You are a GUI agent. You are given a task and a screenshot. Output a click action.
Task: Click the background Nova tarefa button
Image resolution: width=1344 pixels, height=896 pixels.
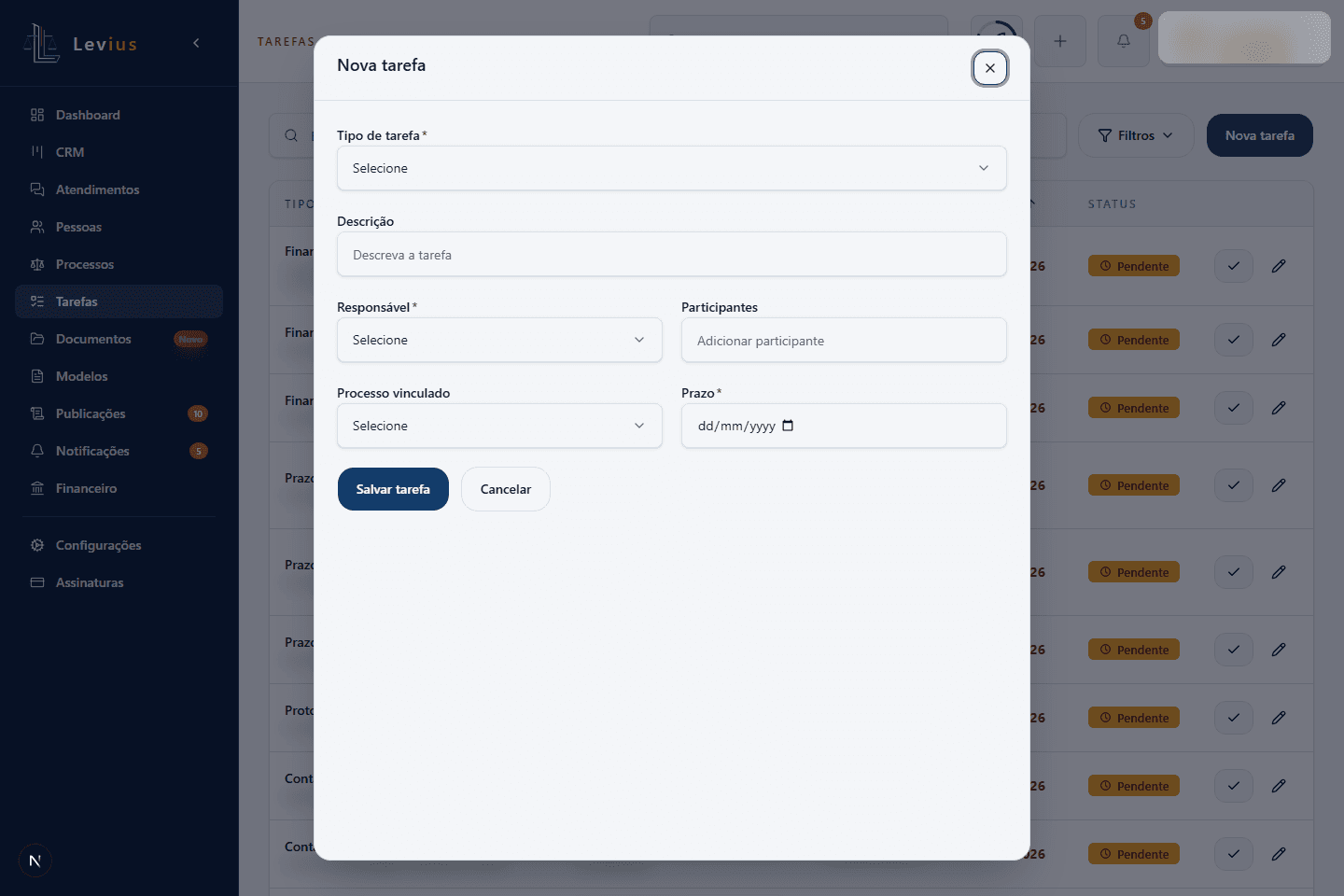1260,135
